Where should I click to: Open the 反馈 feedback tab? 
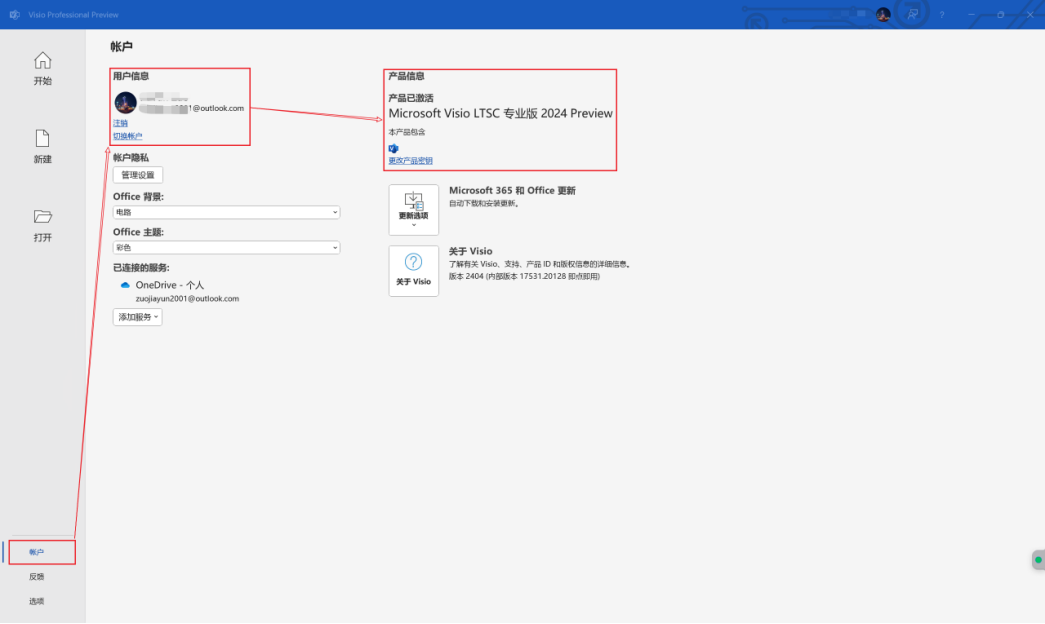(x=37, y=577)
